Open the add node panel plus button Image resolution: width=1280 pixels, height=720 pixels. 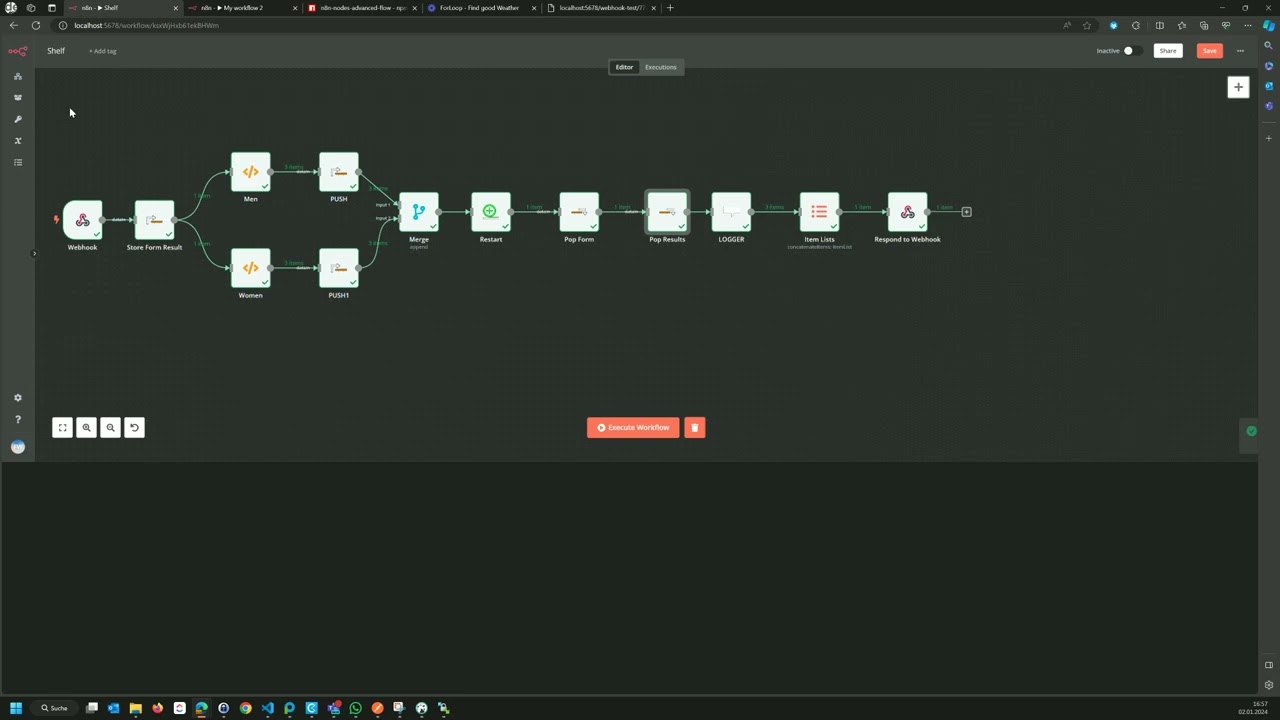tap(1238, 87)
